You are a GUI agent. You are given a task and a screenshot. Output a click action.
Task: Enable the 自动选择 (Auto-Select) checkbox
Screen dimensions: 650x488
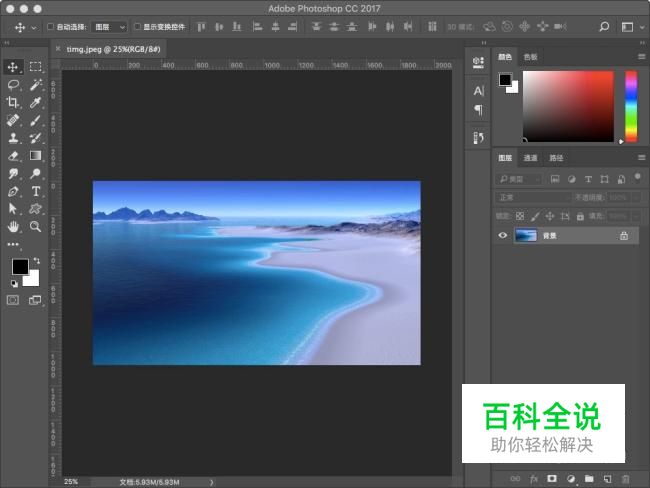coord(51,27)
